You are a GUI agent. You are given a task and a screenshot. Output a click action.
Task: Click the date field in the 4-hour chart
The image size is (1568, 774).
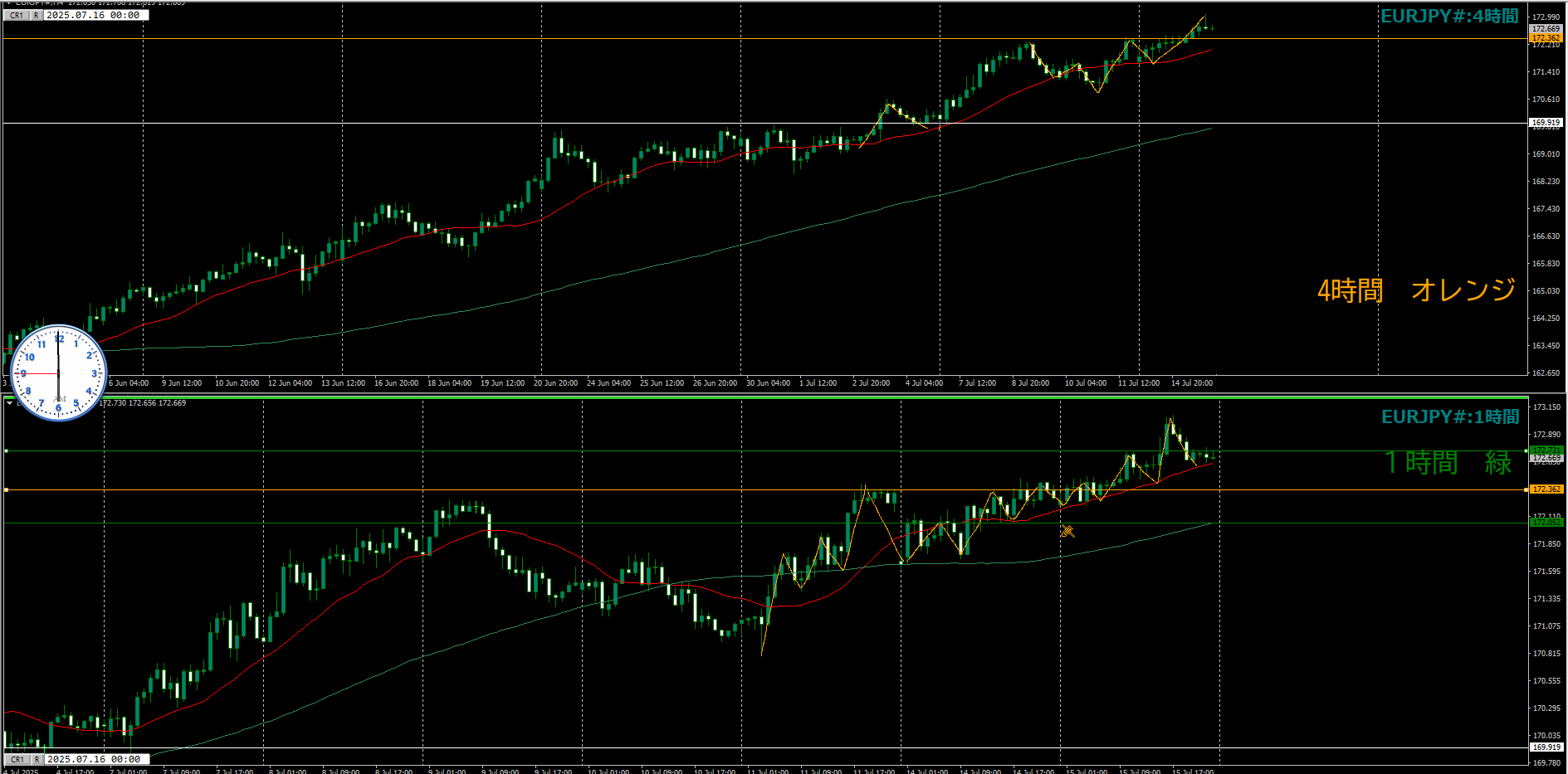96,15
